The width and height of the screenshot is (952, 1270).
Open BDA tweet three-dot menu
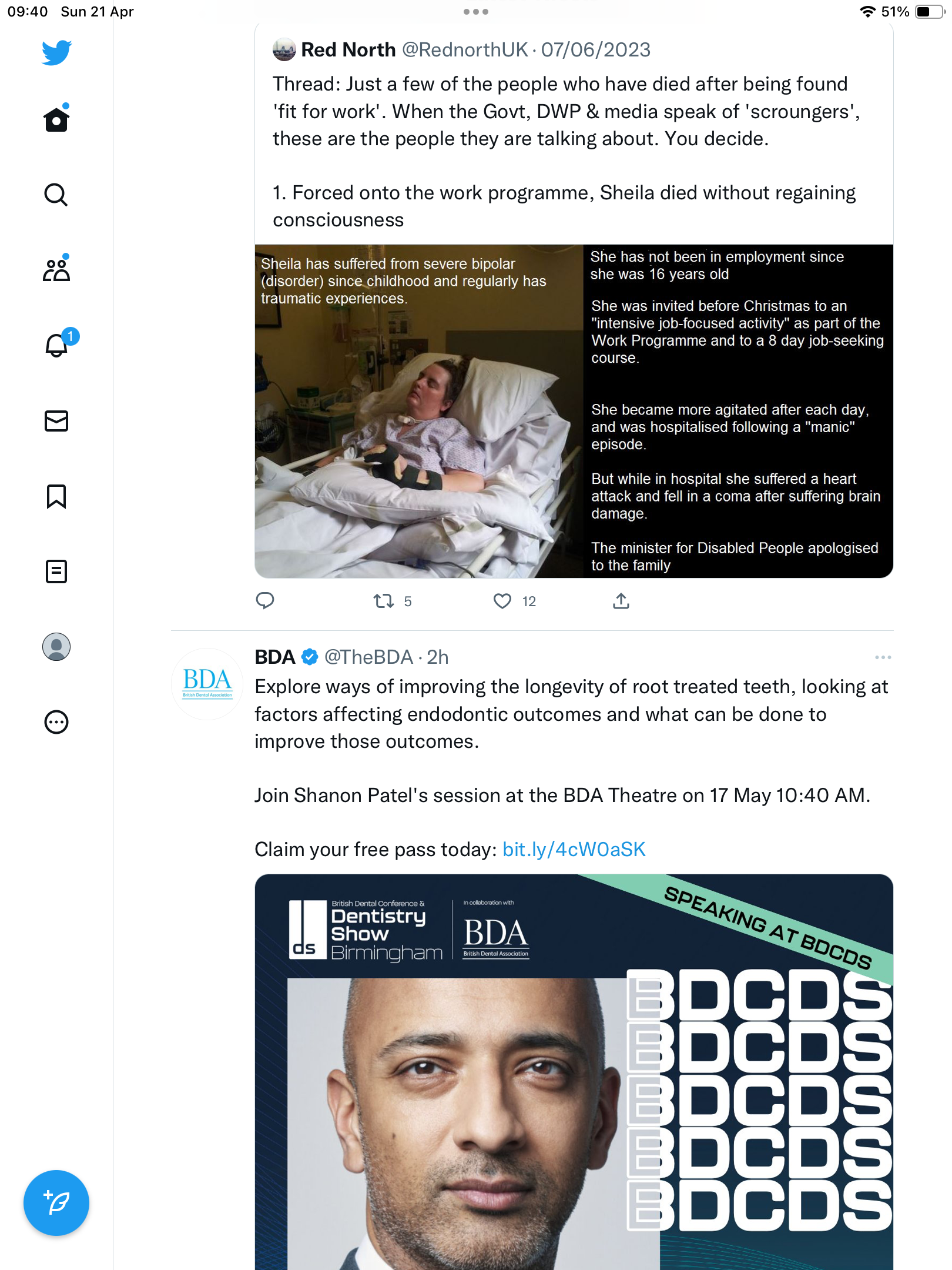(x=883, y=657)
